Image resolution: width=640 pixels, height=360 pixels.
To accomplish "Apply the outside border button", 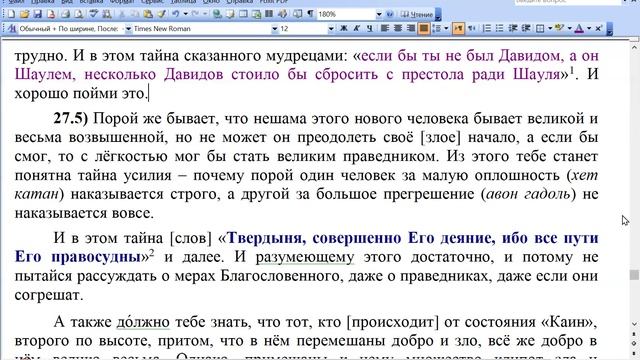I will click(540, 29).
